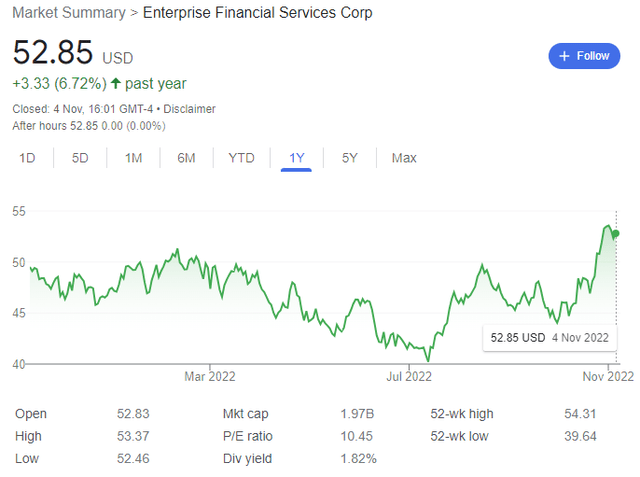Click the plus icon on Follow button

coord(564,56)
